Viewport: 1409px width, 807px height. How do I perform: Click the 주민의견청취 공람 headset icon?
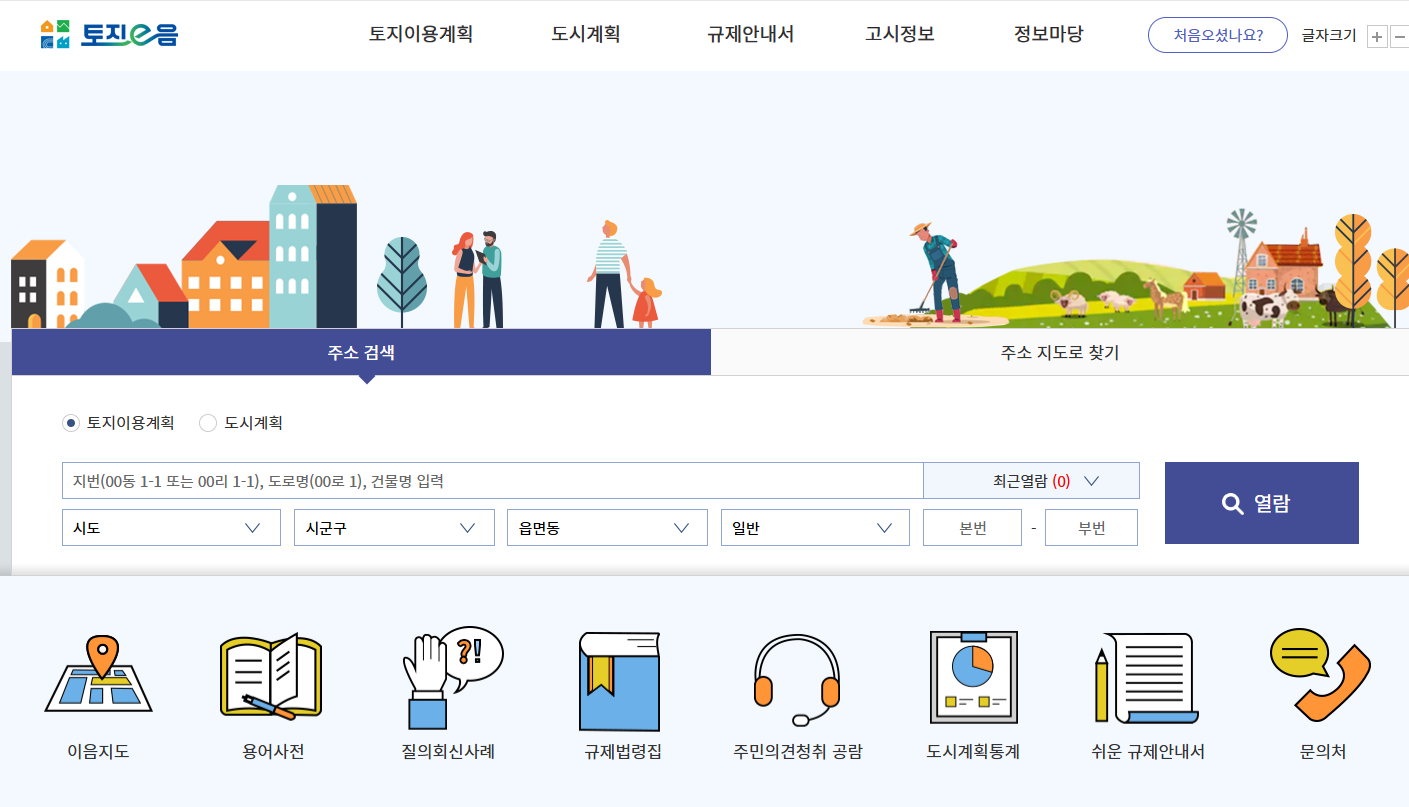click(x=795, y=677)
